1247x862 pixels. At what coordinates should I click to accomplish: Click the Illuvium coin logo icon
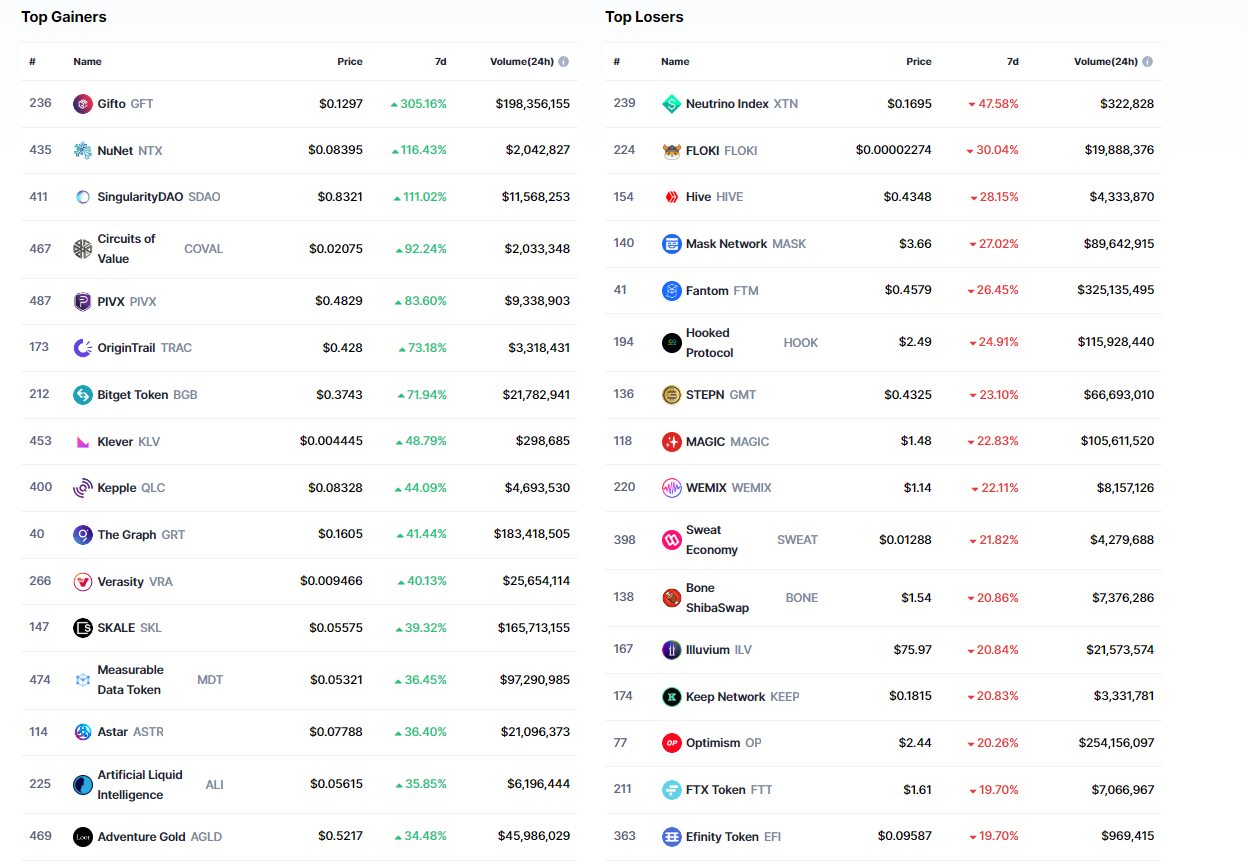point(671,650)
